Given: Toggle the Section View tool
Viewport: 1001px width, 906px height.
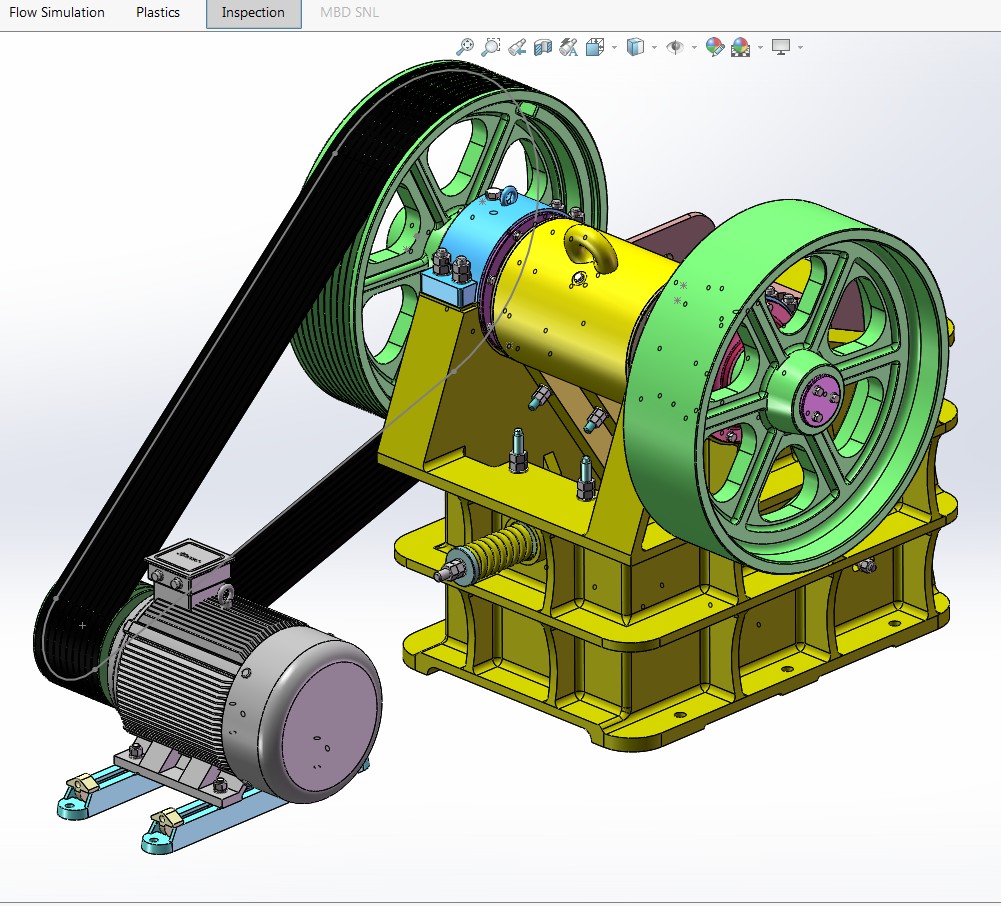Looking at the screenshot, I should tap(543, 47).
